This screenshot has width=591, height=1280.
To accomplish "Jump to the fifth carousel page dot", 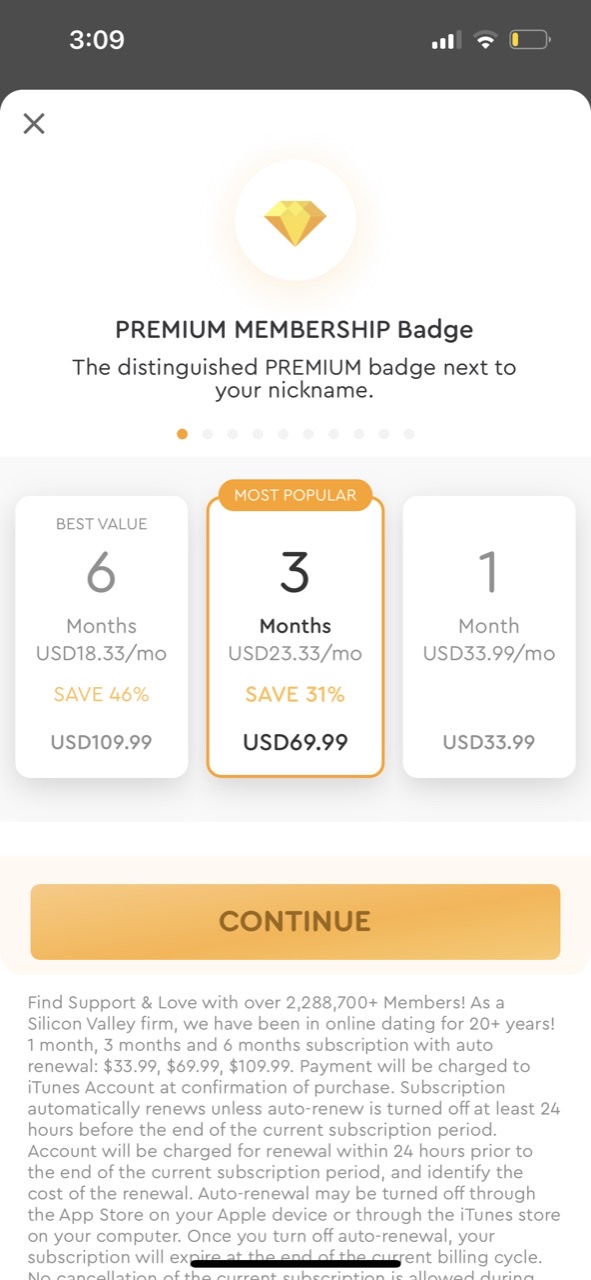I will coord(283,434).
